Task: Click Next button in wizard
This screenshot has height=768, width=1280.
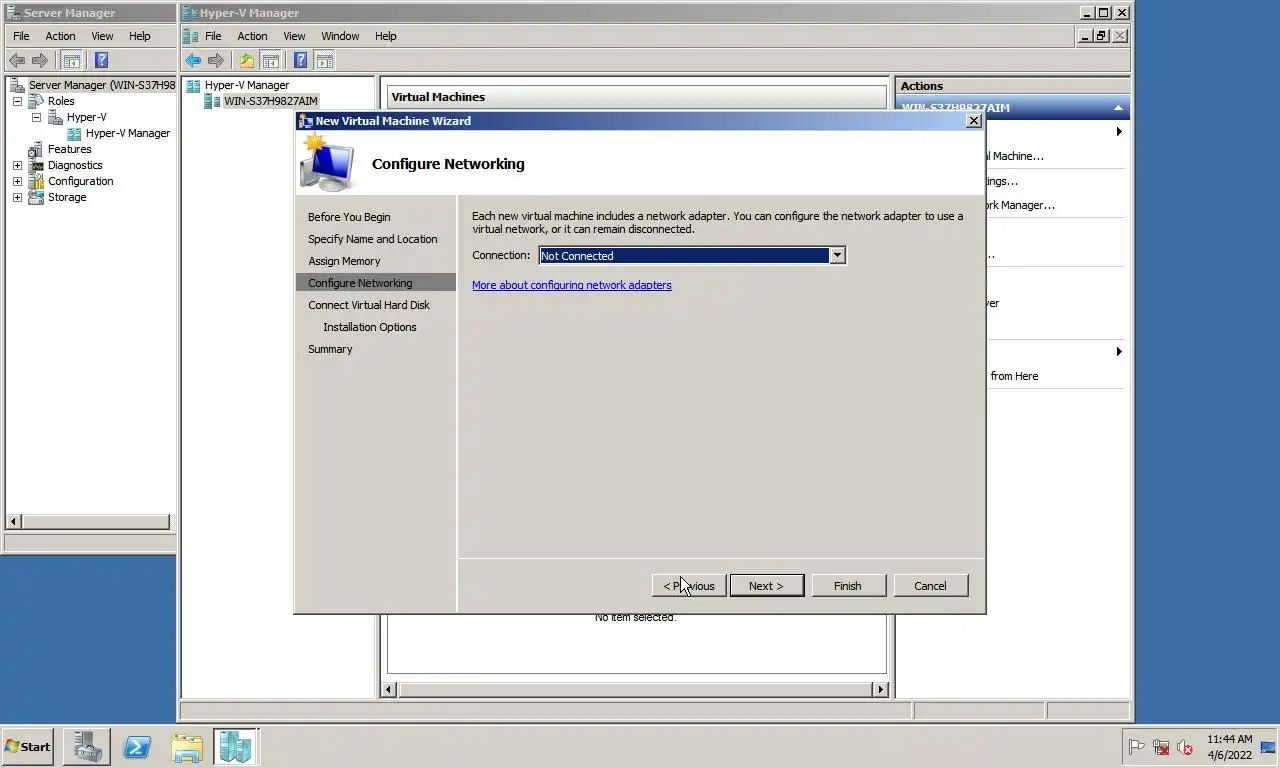Action: click(x=767, y=586)
